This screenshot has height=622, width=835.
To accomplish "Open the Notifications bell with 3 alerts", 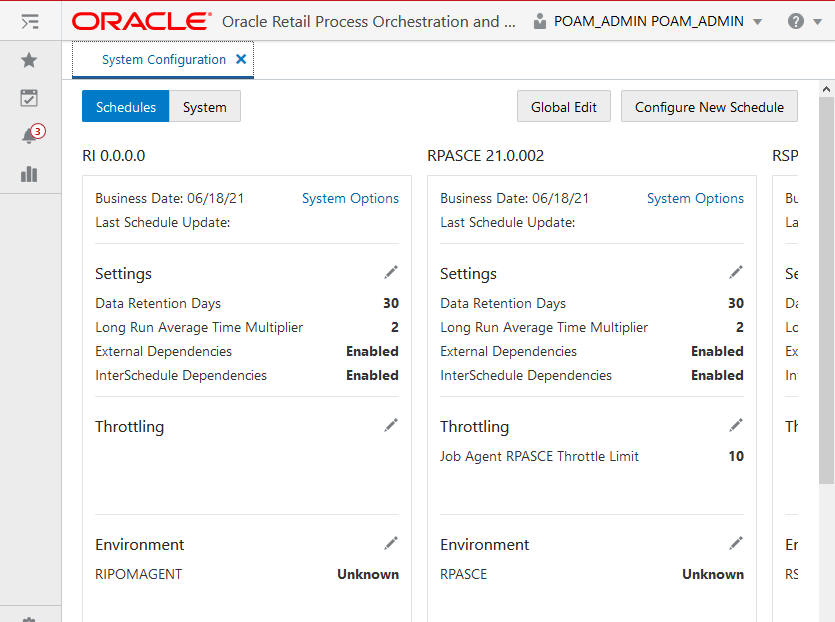I will [32, 134].
